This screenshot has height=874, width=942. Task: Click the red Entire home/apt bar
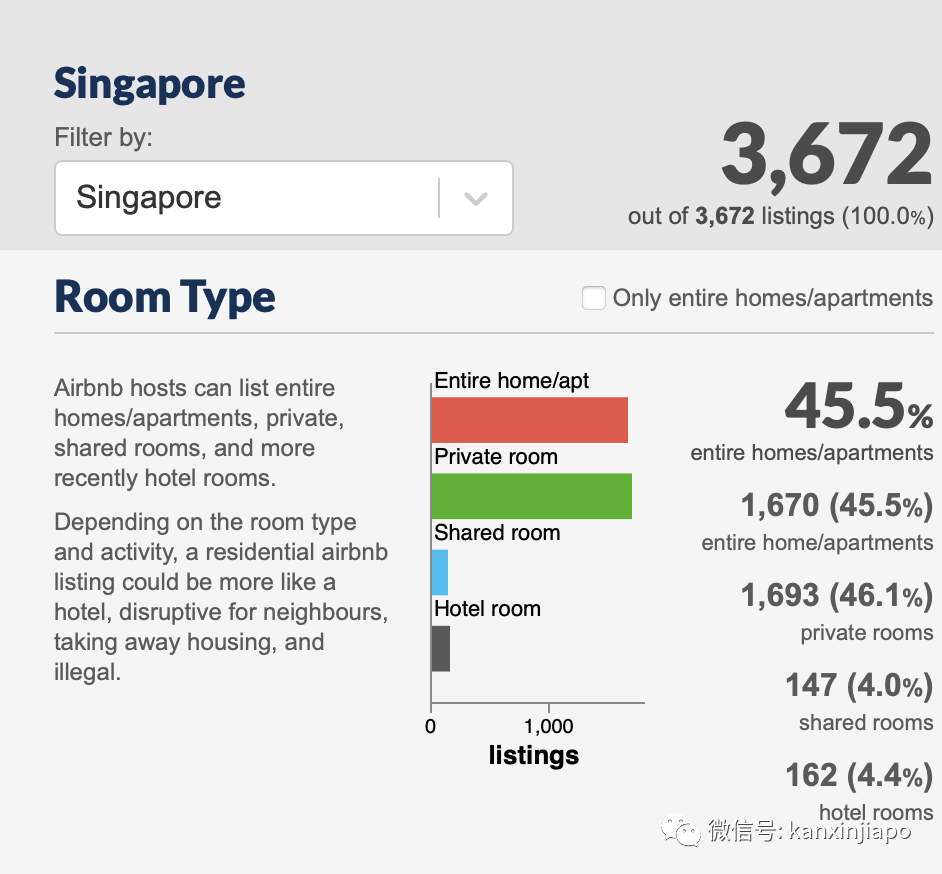[x=529, y=420]
